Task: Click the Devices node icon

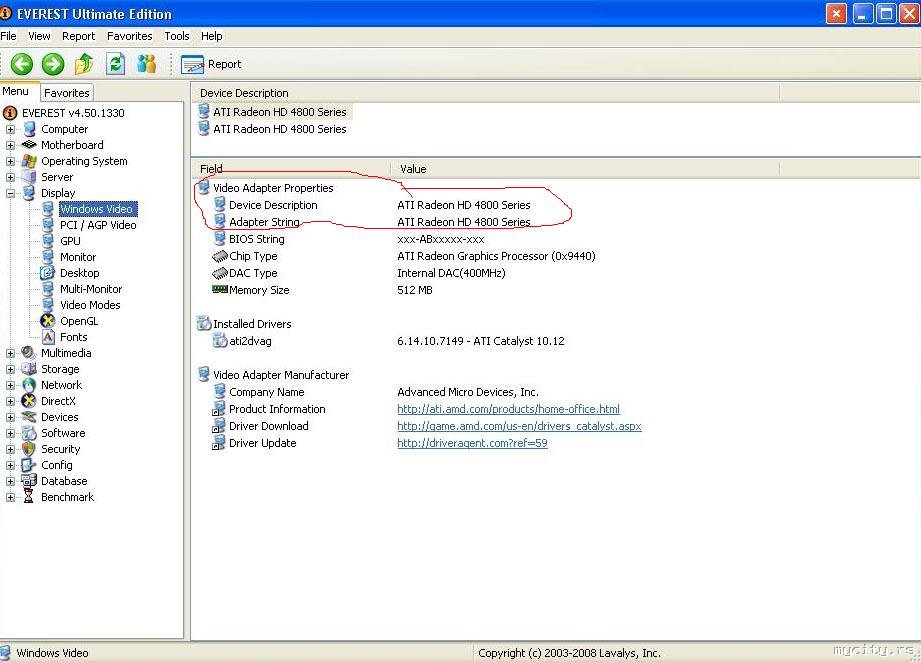Action: point(29,416)
